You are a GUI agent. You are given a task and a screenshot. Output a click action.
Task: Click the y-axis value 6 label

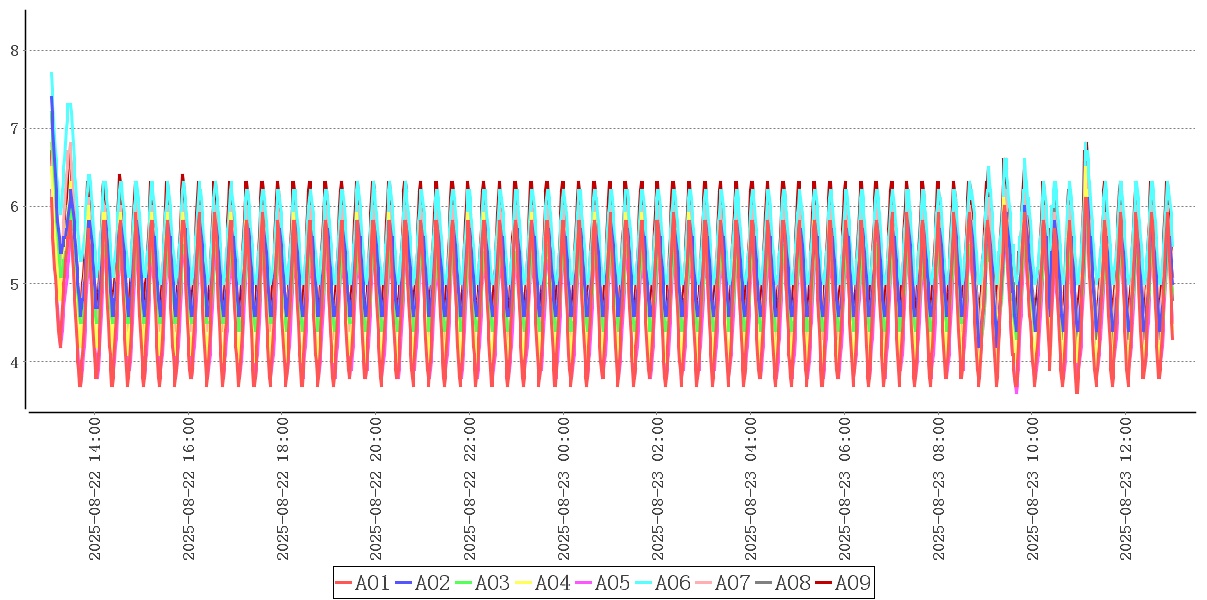(x=14, y=206)
